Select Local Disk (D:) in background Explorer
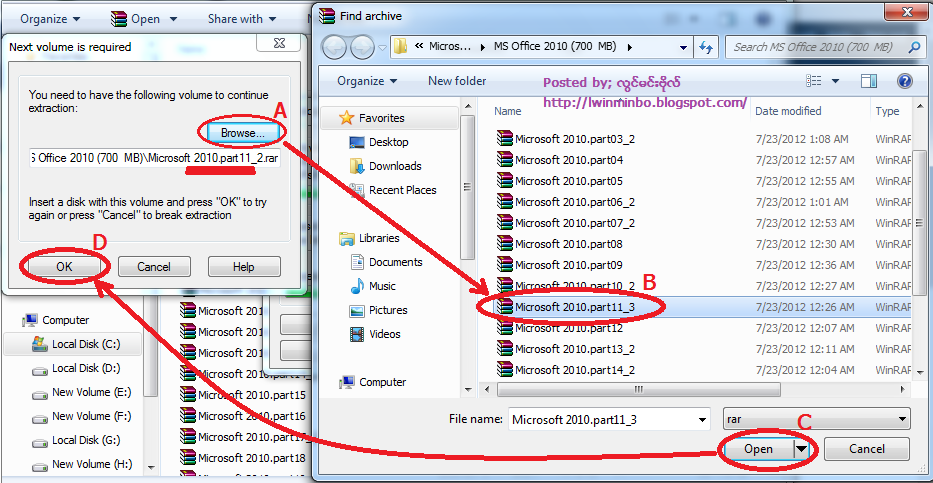 pos(86,368)
